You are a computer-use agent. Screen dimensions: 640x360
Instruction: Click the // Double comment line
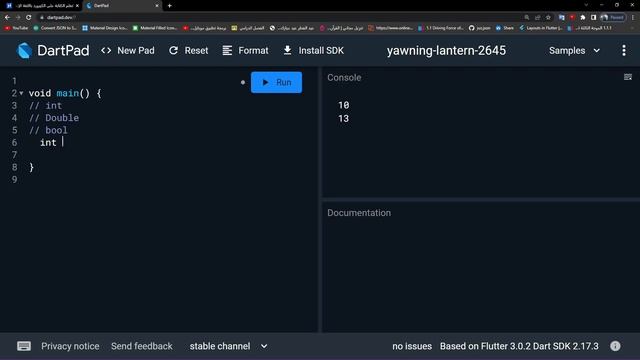54,118
